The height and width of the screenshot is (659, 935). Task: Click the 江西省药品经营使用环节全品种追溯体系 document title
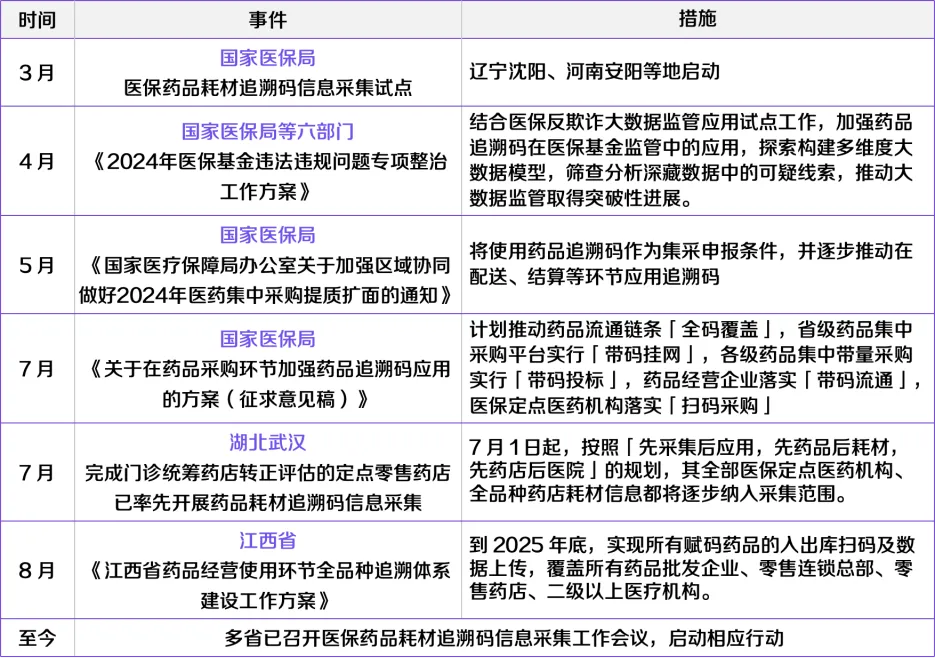coord(267,571)
